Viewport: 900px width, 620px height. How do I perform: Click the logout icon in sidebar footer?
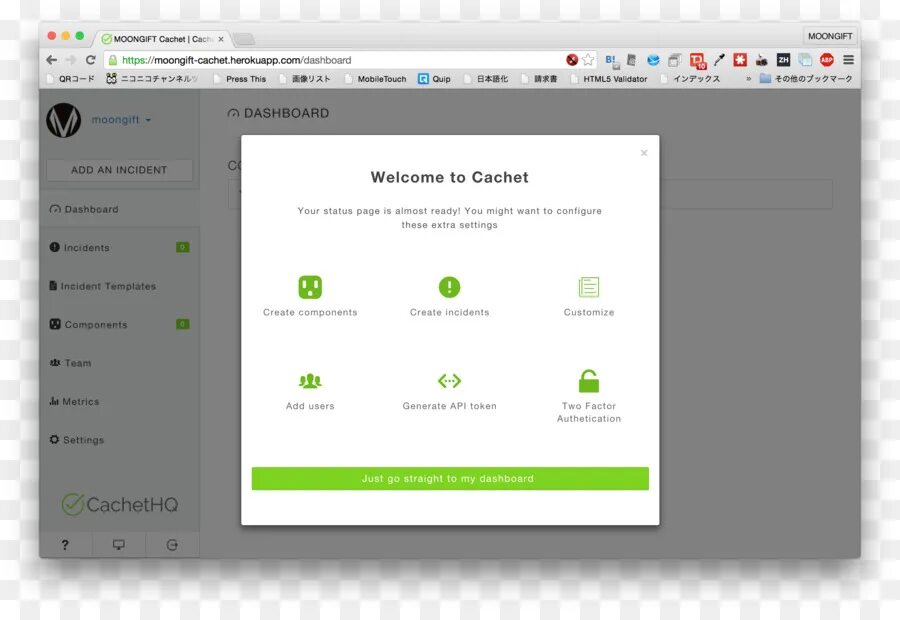click(x=172, y=545)
